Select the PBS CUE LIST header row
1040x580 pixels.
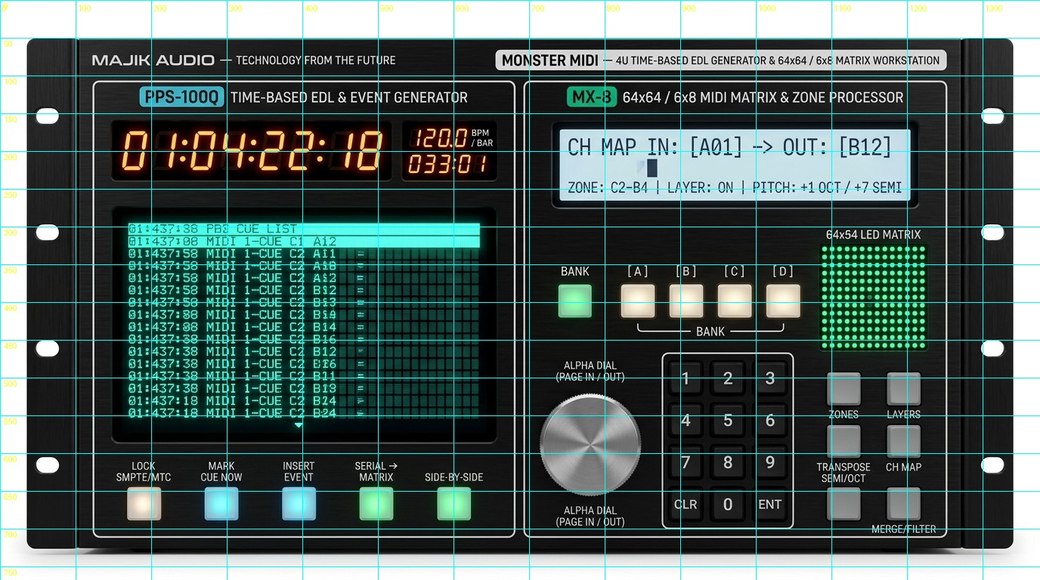(304, 229)
